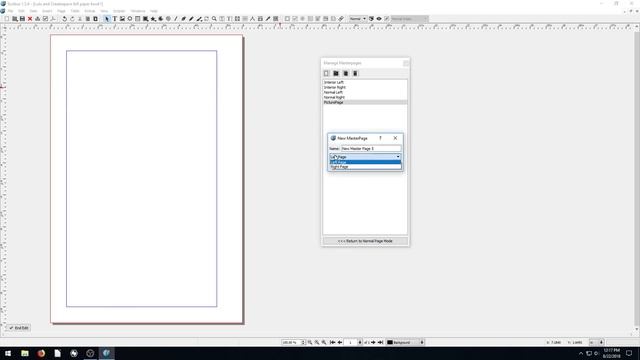Click the New master page icon in Manage Masterpages
This screenshot has width=640, height=360.
(x=326, y=73)
